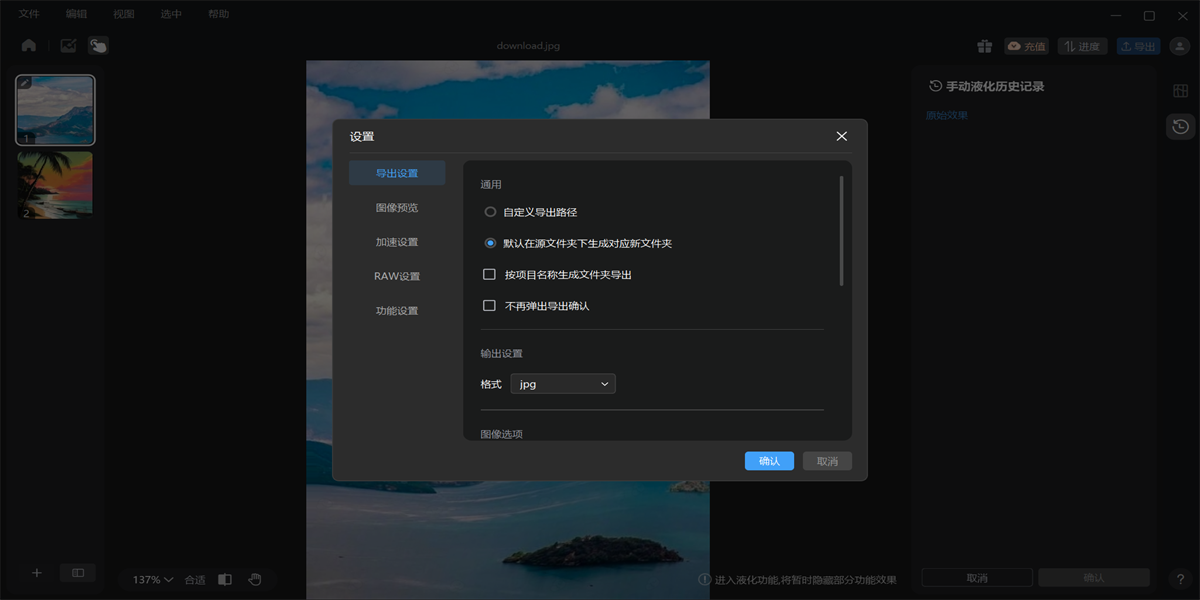Open the gift box icon
1200x600 pixels.
pyautogui.click(x=984, y=46)
